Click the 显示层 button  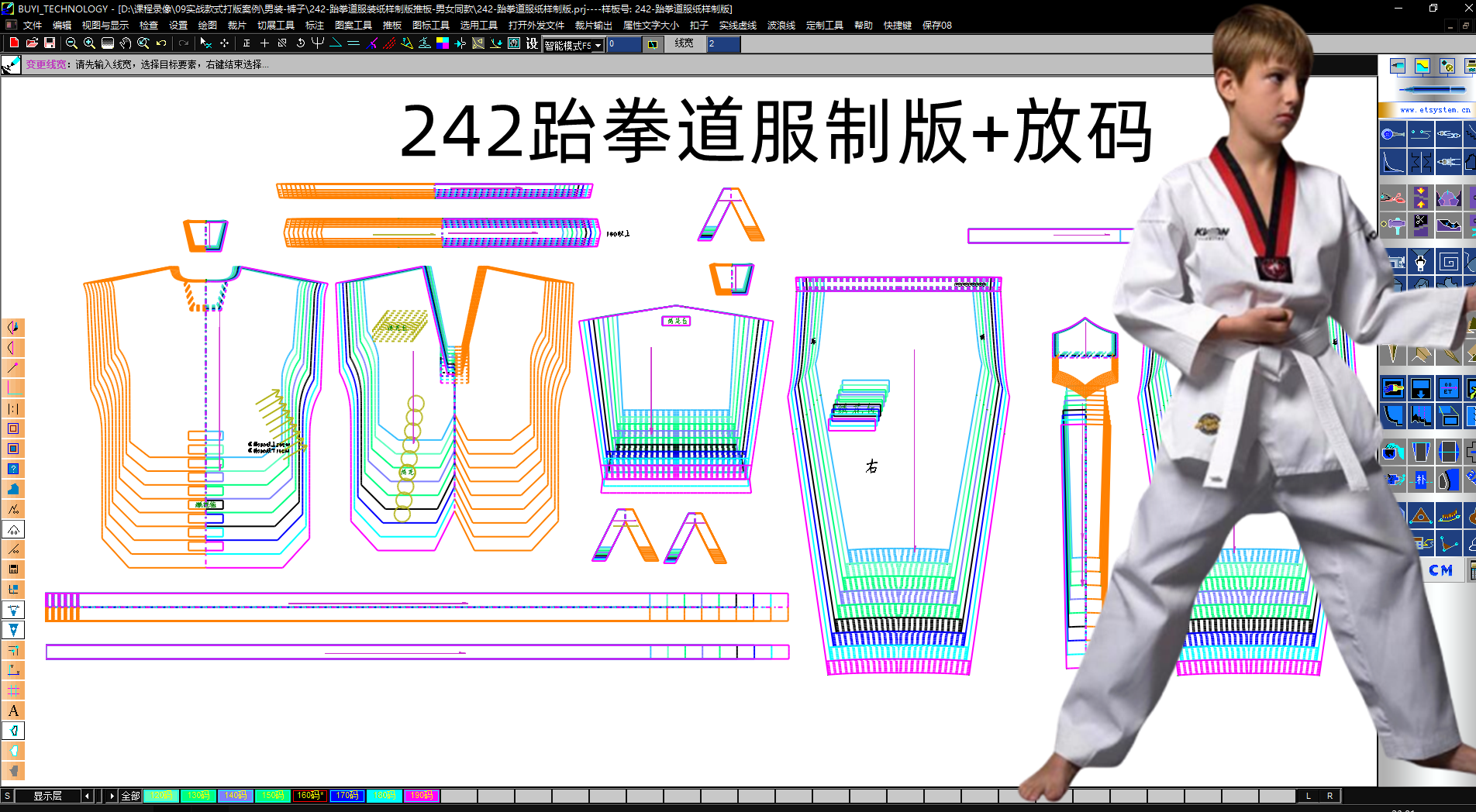pos(47,796)
